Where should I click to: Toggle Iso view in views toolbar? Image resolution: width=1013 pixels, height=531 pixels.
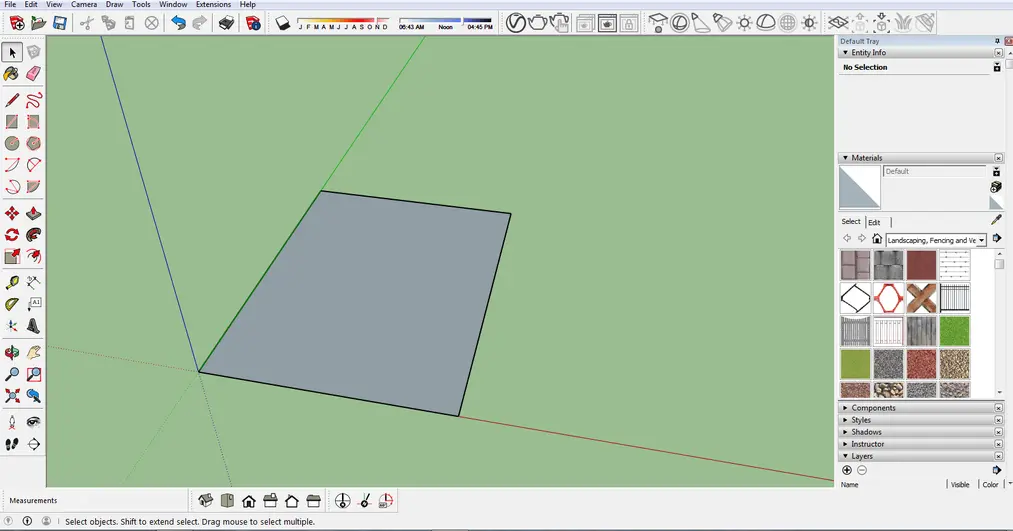[205, 501]
